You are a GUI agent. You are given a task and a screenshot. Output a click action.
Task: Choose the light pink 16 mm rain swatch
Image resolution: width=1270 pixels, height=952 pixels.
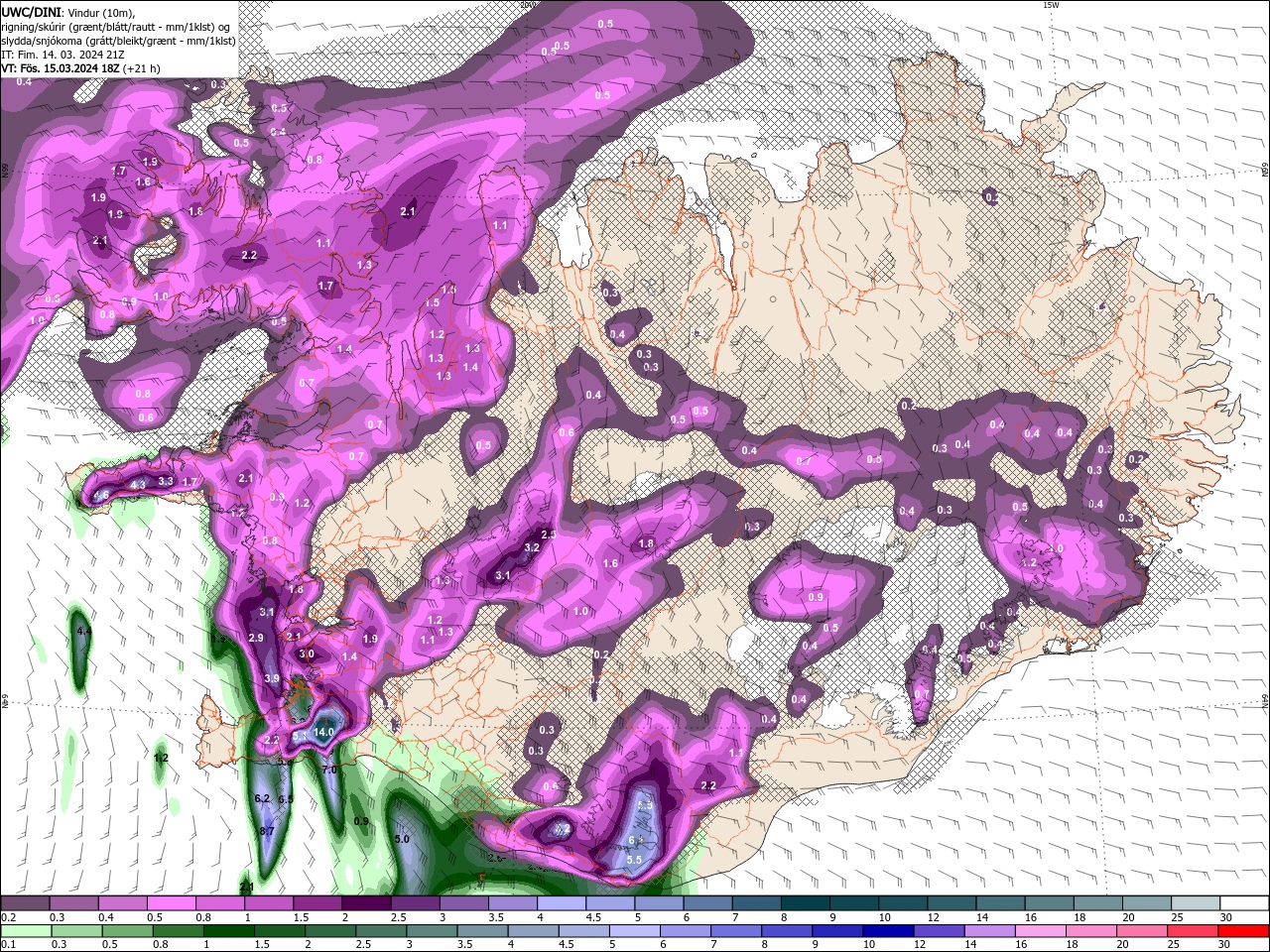tap(1042, 931)
